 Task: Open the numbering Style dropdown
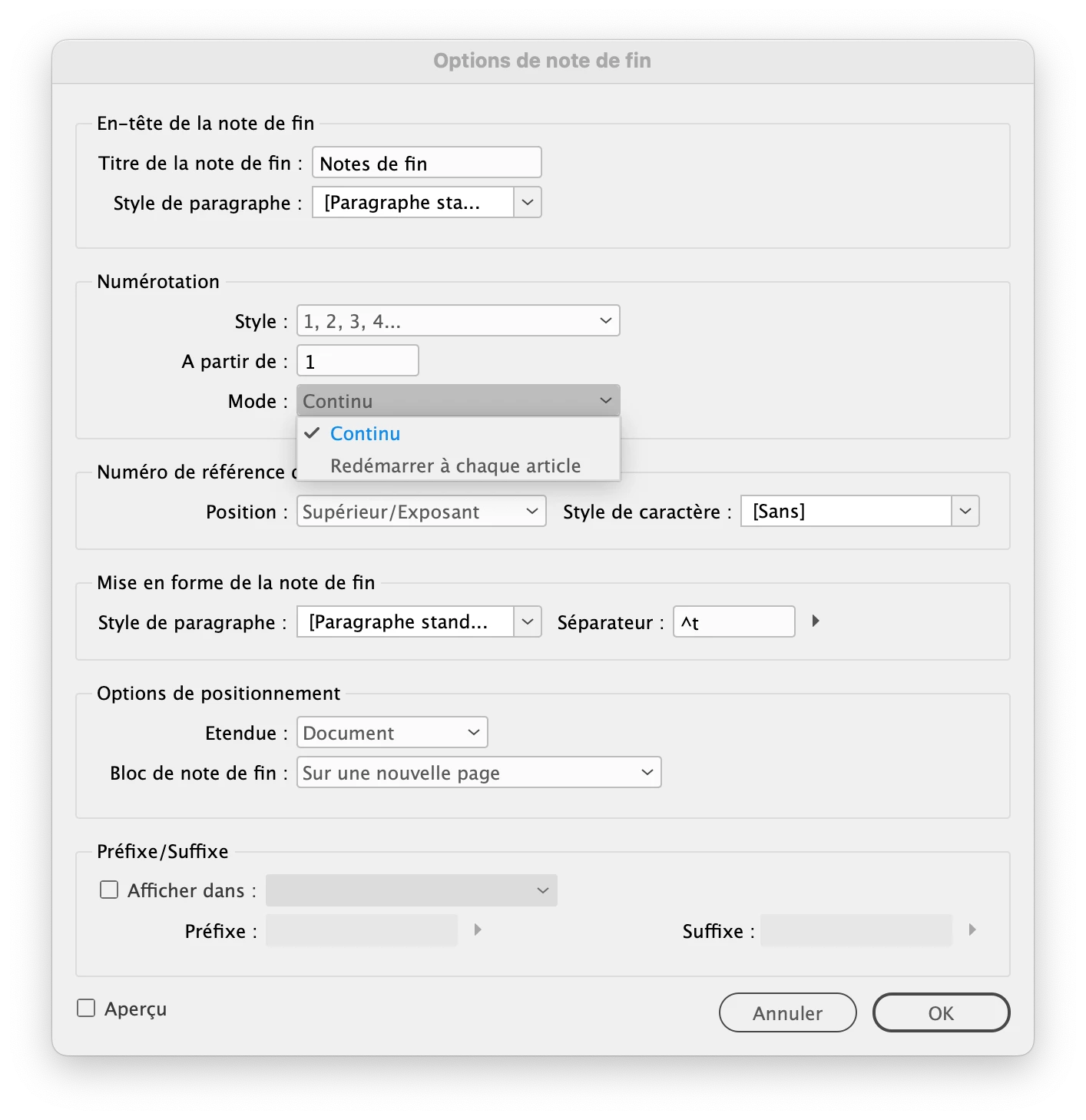[x=458, y=320]
